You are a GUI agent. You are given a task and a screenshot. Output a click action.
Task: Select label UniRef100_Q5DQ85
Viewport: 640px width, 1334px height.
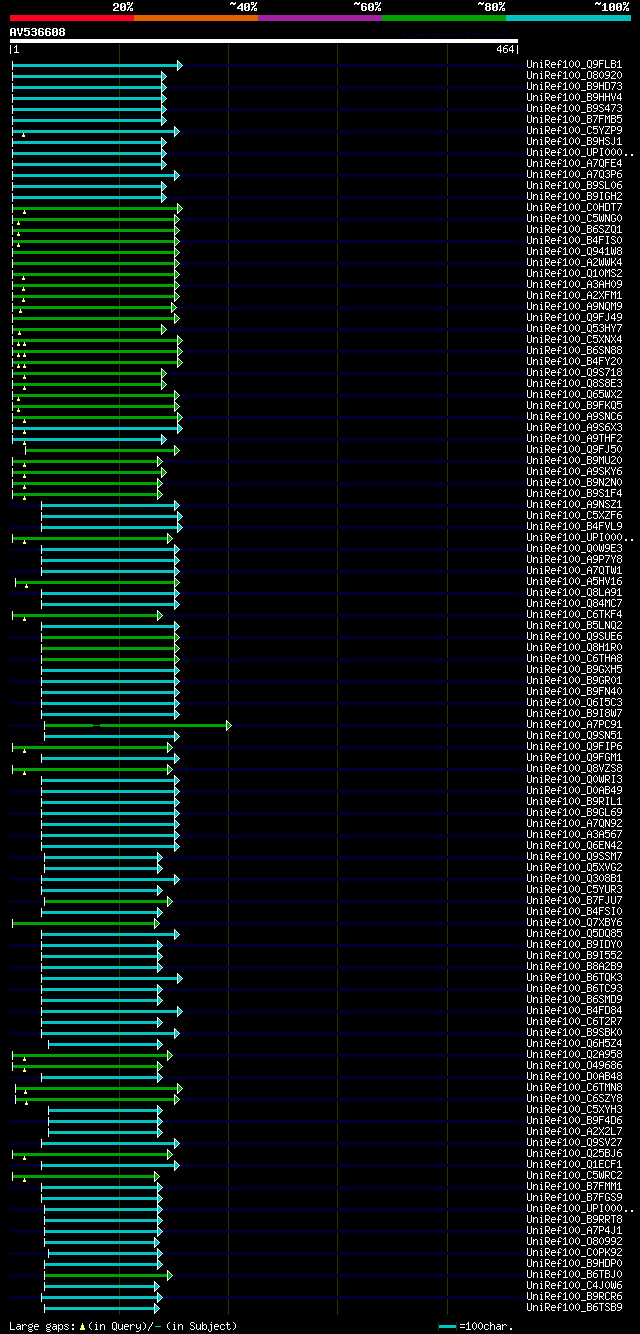575,933
